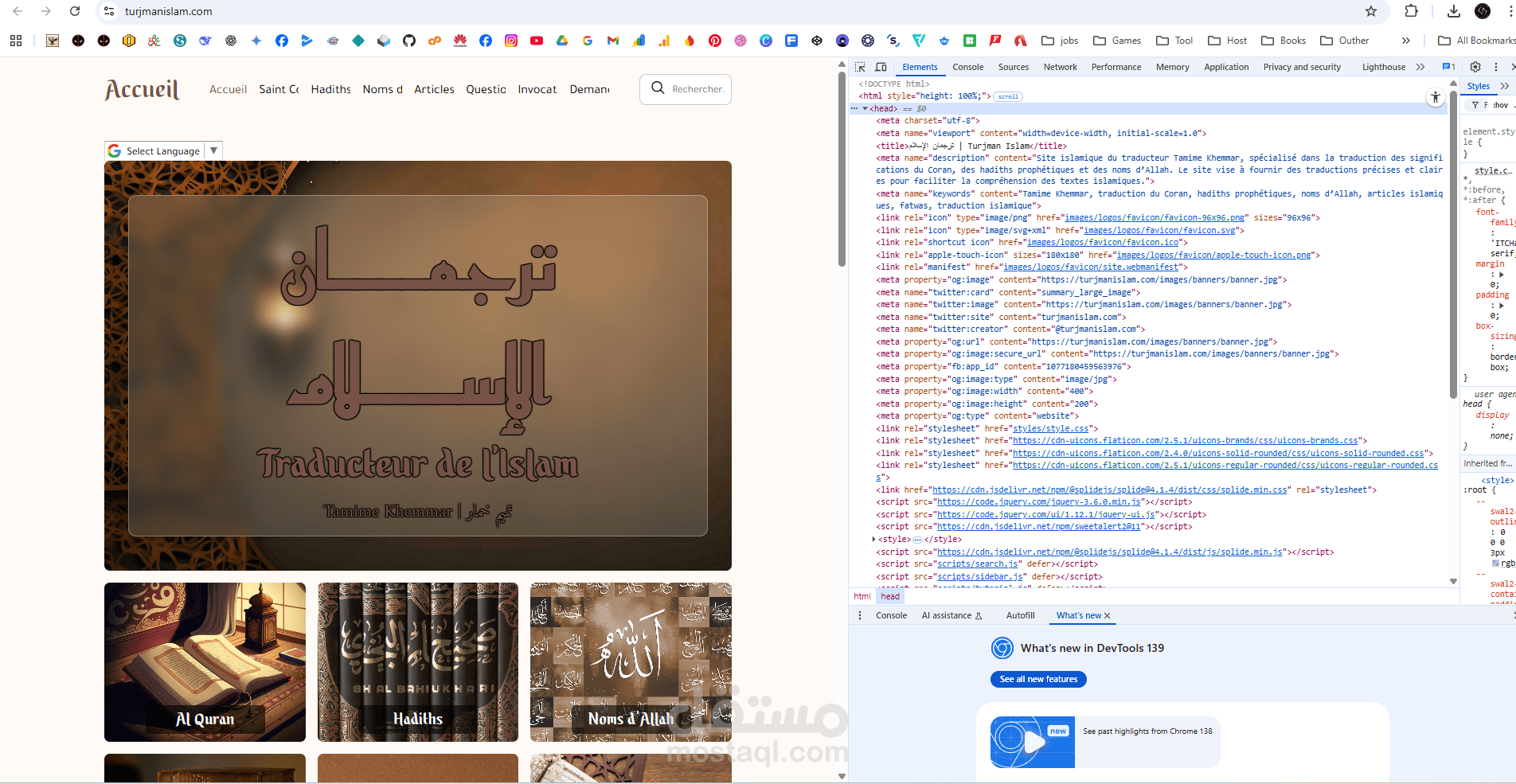Open the styles/style.css stylesheet link

coord(1050,428)
